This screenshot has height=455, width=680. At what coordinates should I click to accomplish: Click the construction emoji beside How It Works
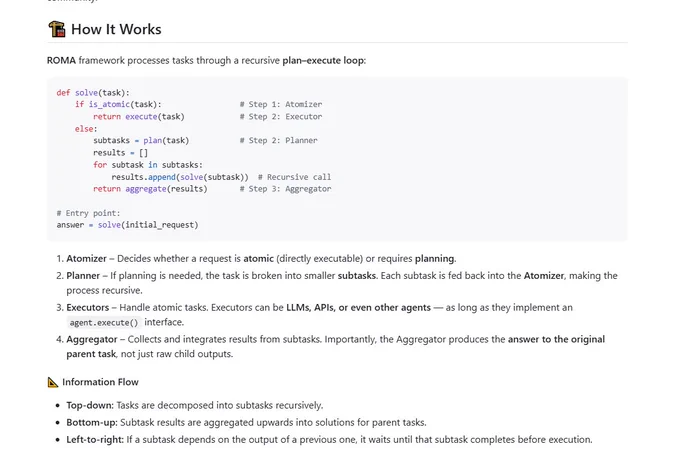pyautogui.click(x=57, y=29)
